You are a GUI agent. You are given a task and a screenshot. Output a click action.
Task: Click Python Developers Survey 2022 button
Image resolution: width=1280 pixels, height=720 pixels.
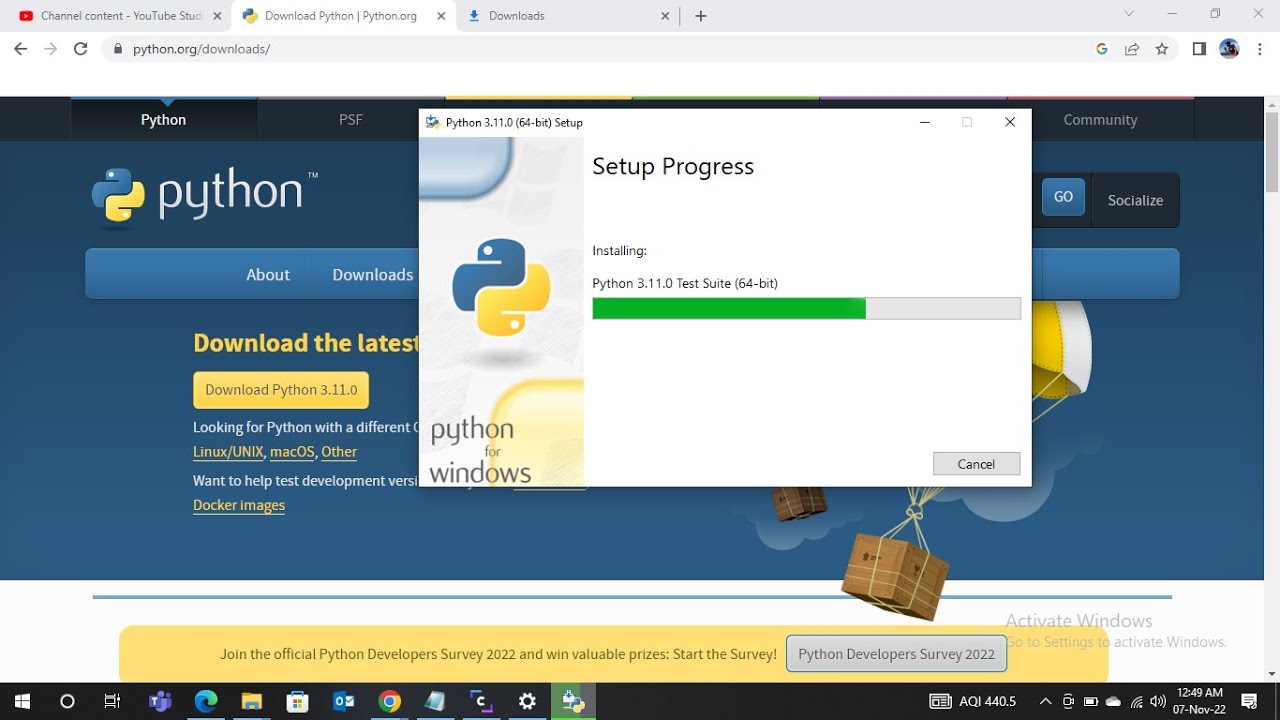896,654
